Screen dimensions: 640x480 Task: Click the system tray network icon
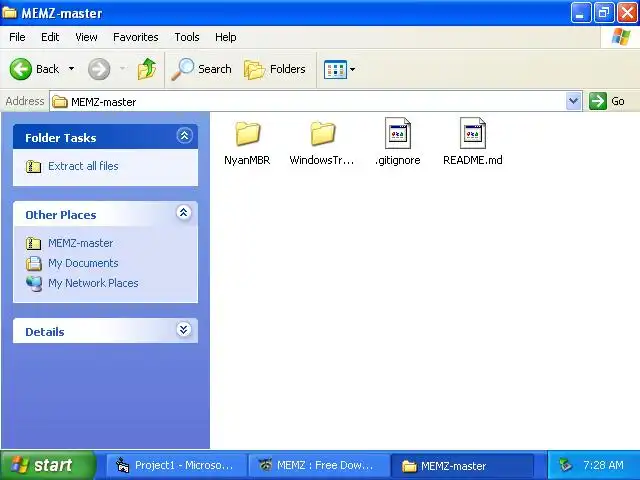pos(566,465)
